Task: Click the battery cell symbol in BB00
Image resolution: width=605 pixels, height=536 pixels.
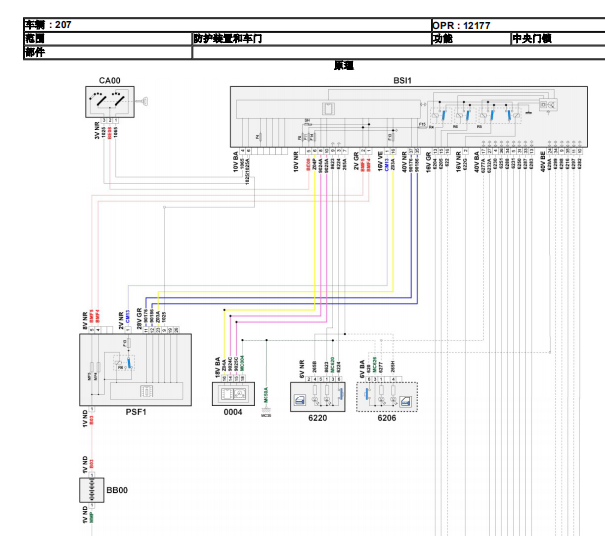Action: click(92, 490)
